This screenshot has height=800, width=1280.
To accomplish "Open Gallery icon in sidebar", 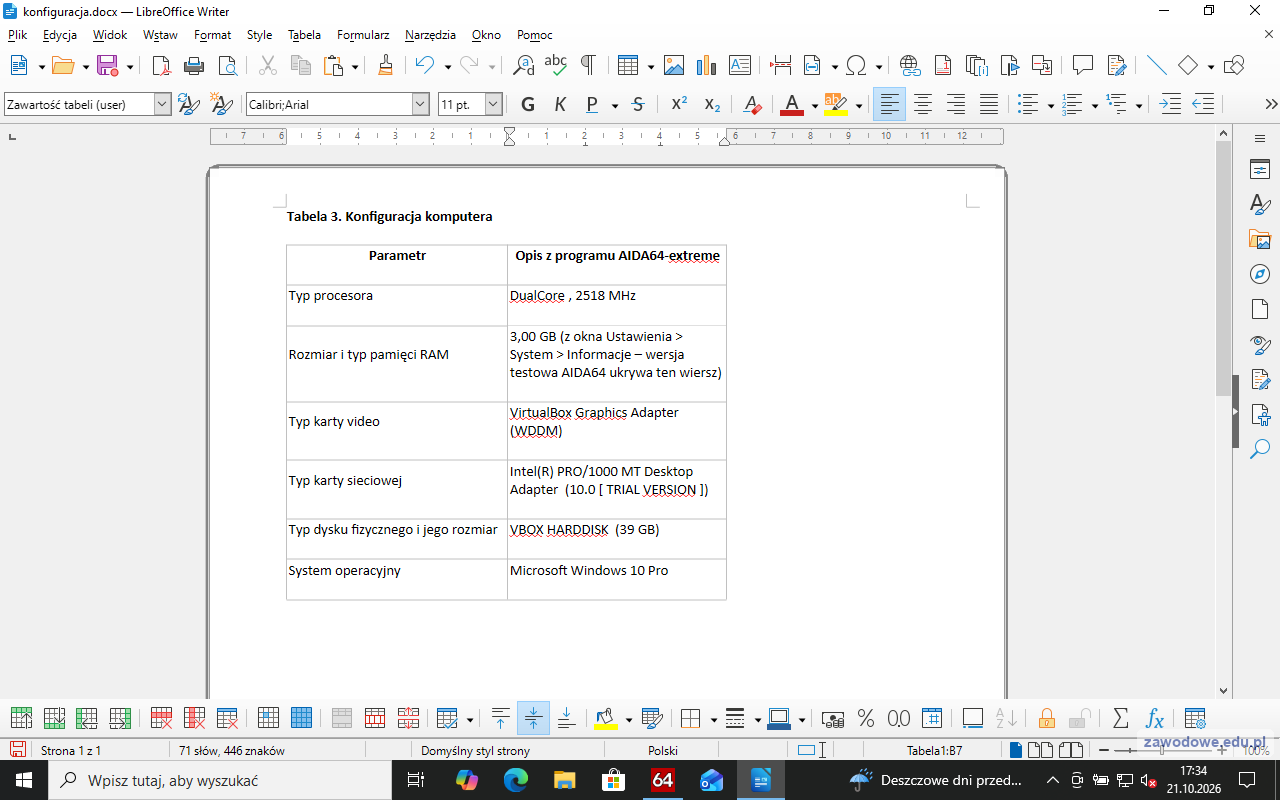I will click(1260, 239).
